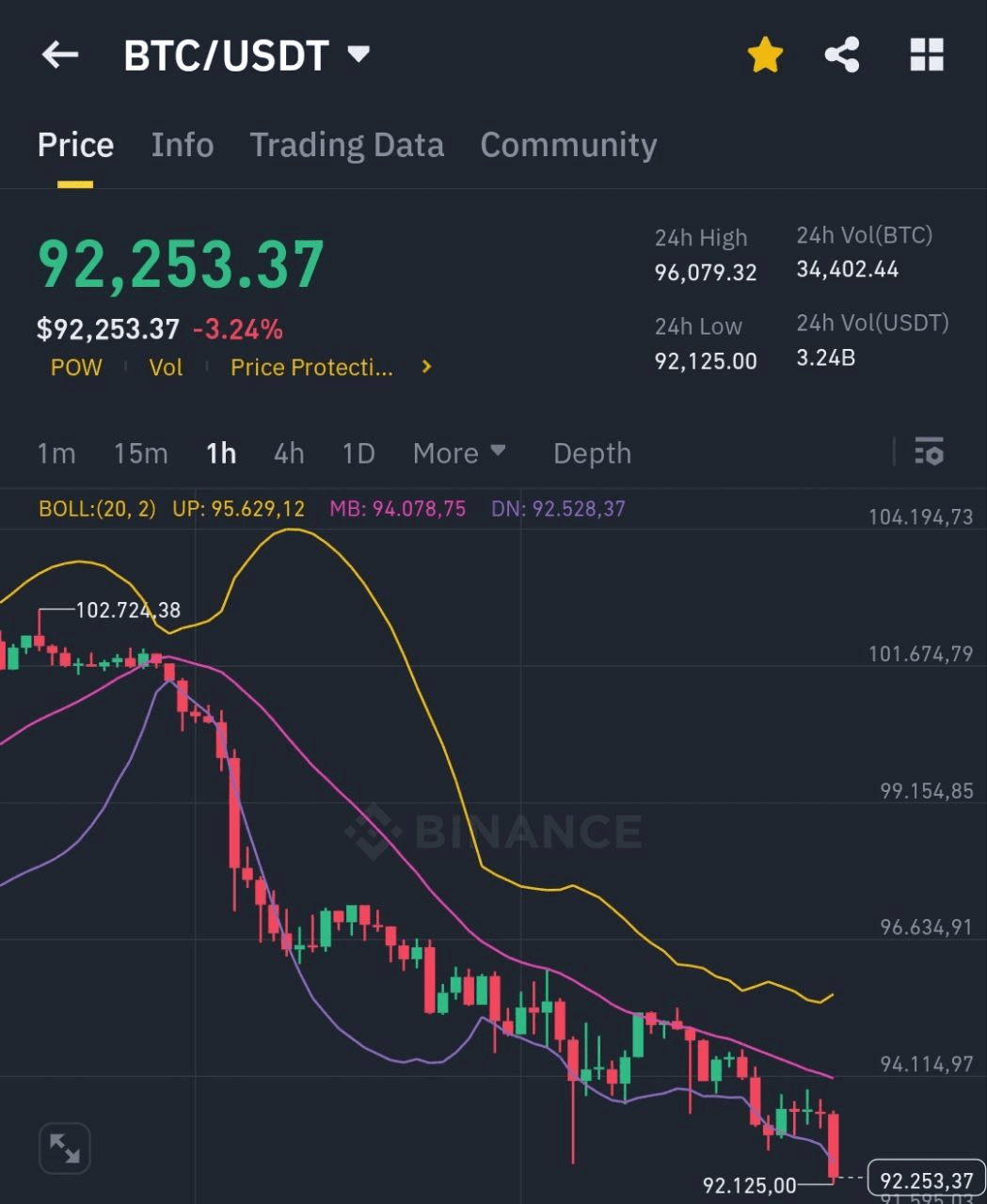Tap the 99.154,85 price axis label

tap(927, 791)
